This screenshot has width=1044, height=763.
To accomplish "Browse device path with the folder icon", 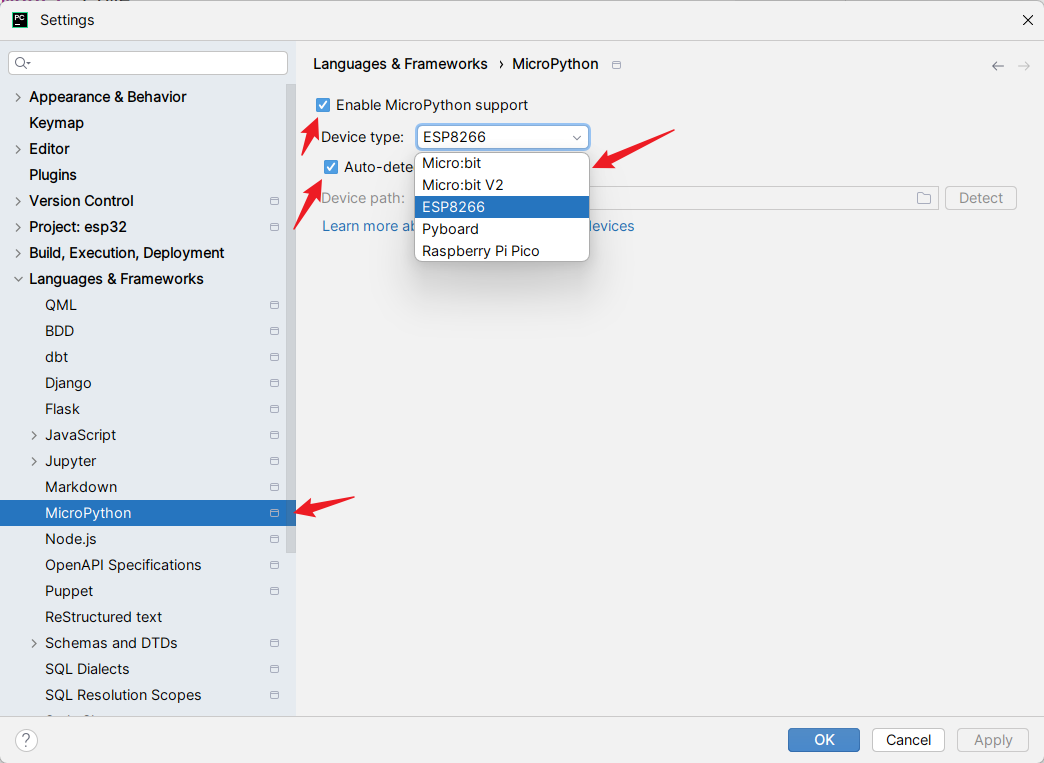I will click(923, 198).
